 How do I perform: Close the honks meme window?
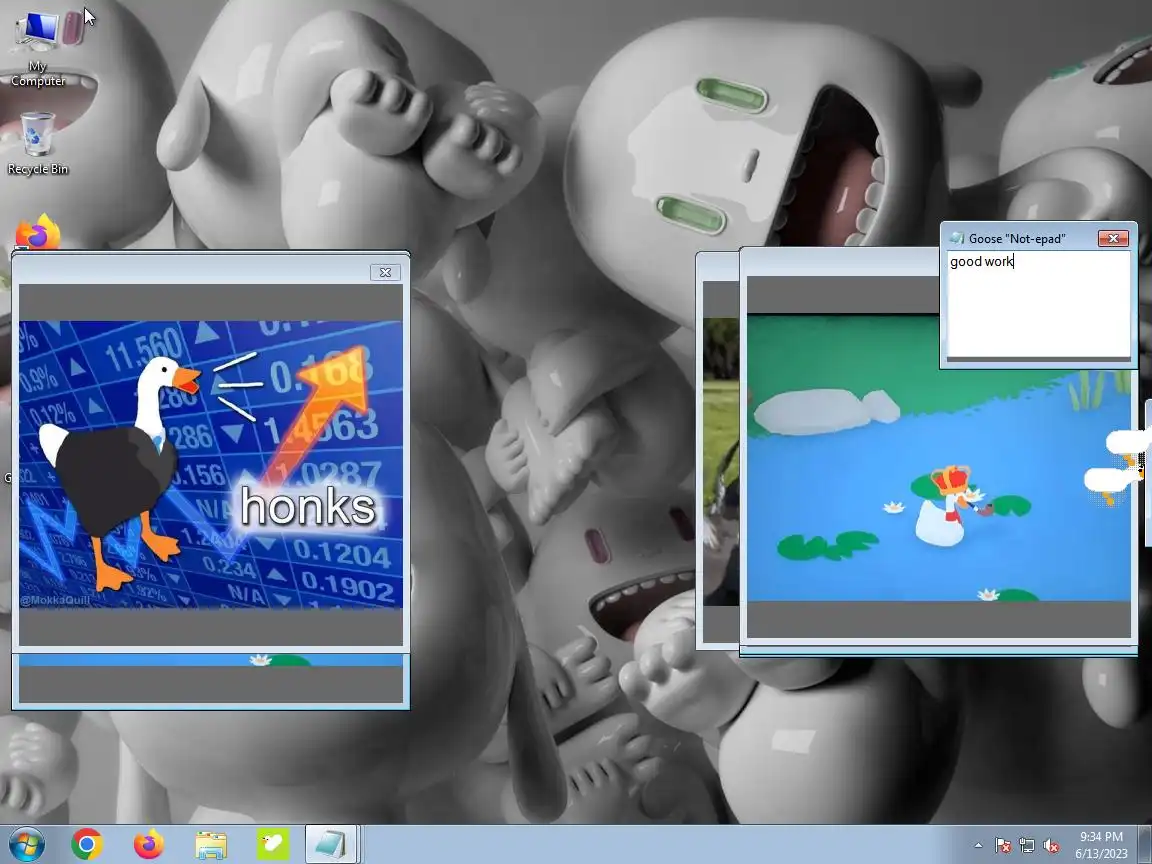click(385, 273)
